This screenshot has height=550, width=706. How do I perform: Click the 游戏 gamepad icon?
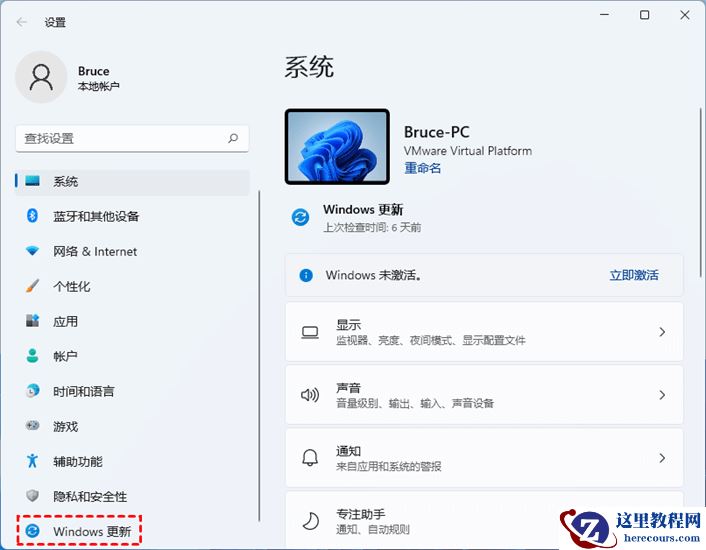click(x=32, y=425)
